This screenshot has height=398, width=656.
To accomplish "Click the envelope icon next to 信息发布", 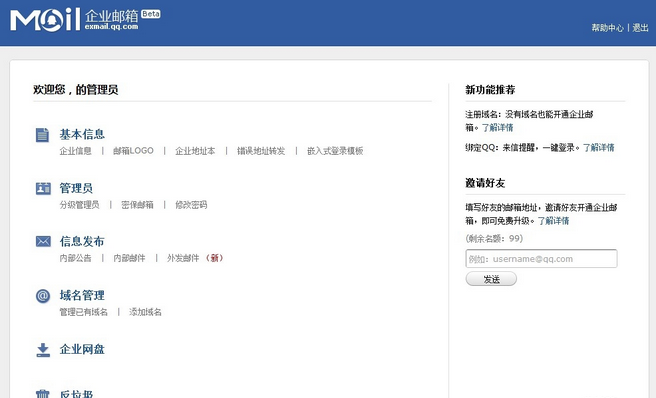I will click(x=43, y=241).
